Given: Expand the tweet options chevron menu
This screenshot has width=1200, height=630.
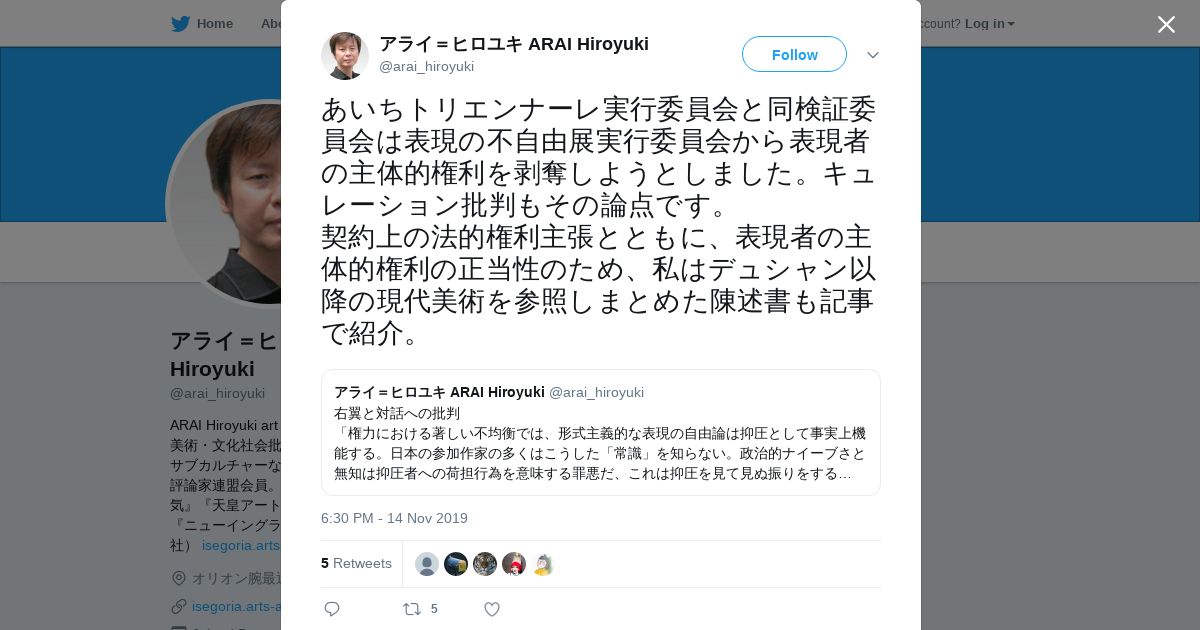Looking at the screenshot, I should click(873, 55).
